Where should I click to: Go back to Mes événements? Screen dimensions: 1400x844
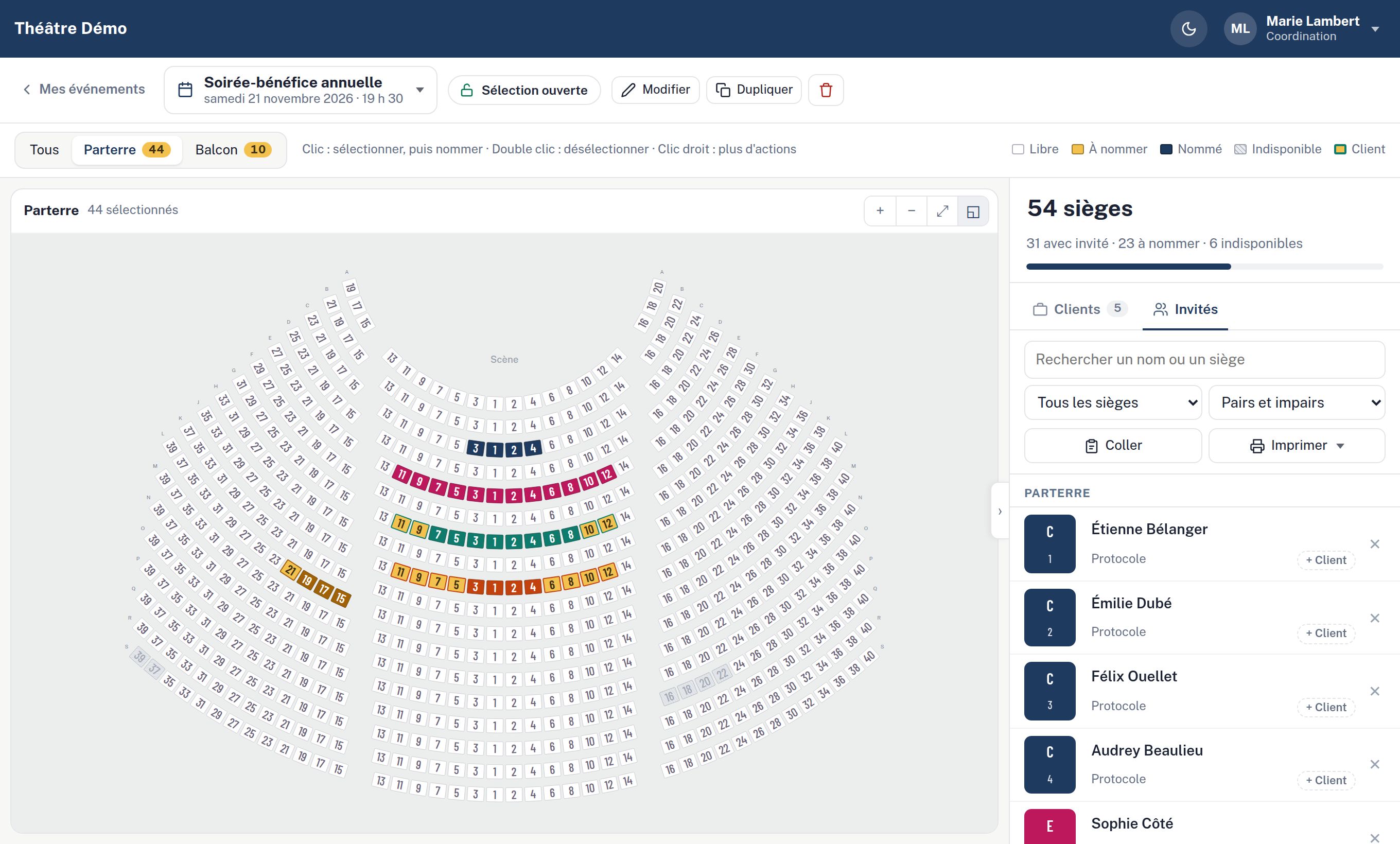pyautogui.click(x=83, y=89)
